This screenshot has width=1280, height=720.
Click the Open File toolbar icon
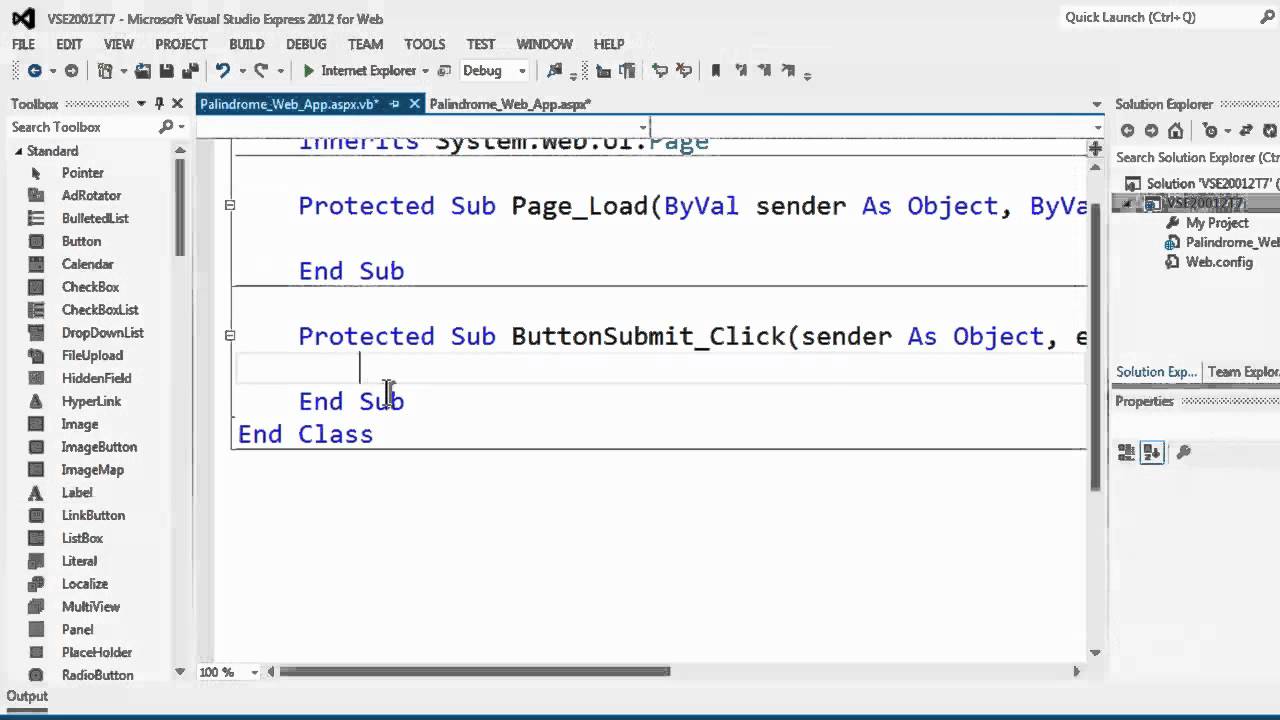(x=143, y=71)
